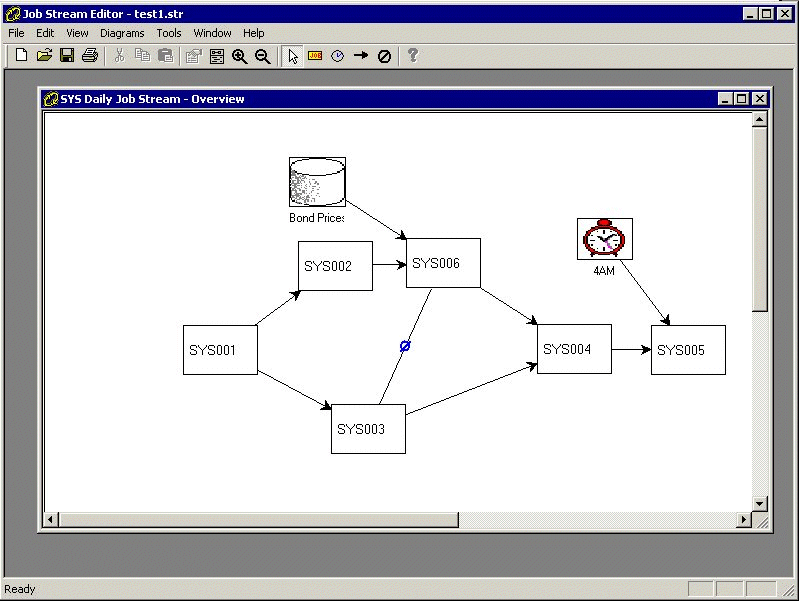
Task: Click the 4AM alarm clock node
Action: 604,240
